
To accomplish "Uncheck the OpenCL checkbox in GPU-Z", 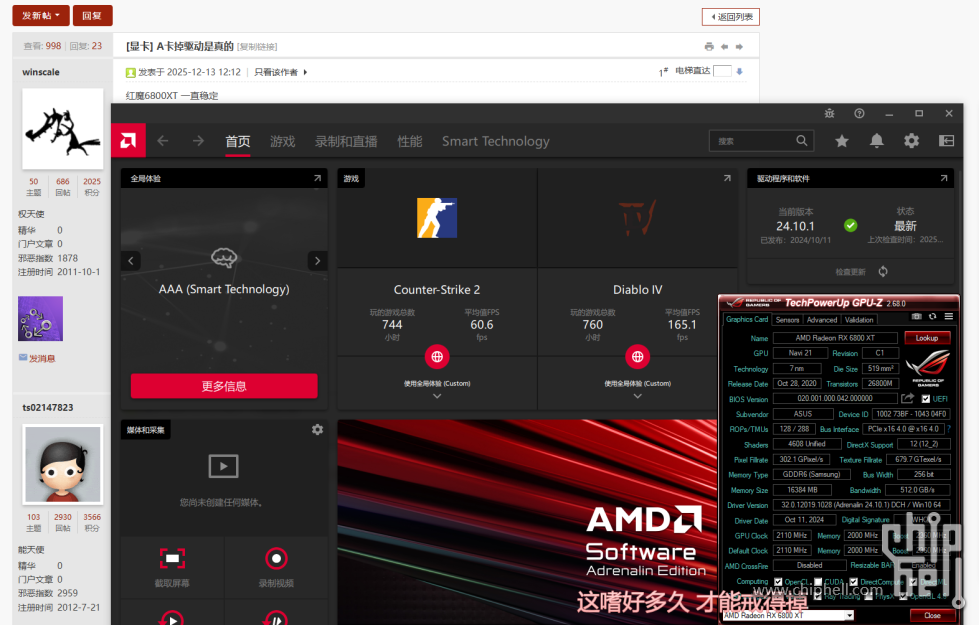I will 777,581.
